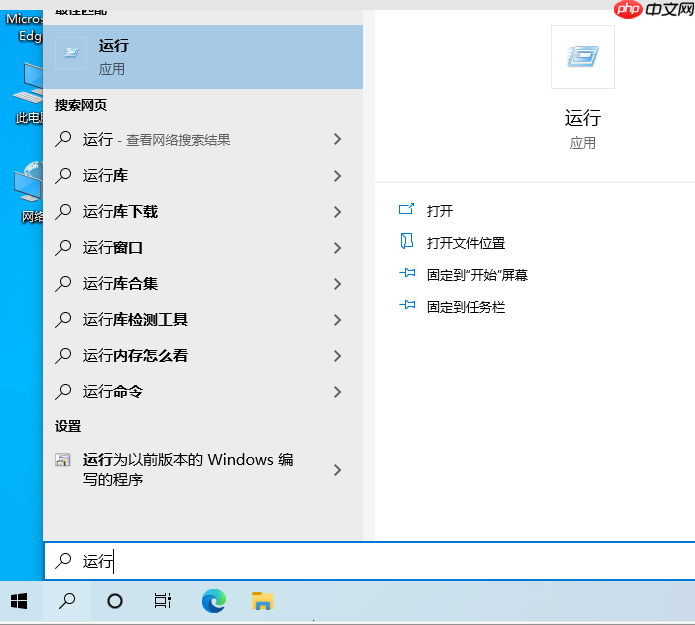The image size is (695, 625).
Task: Click the large 运行 app icon in preview pane
Action: click(x=582, y=57)
